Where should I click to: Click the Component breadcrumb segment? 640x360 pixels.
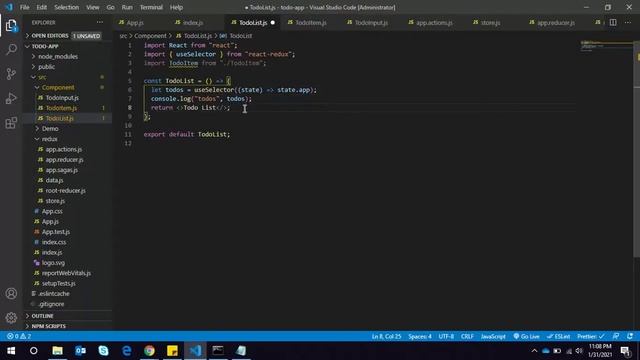[x=150, y=36]
